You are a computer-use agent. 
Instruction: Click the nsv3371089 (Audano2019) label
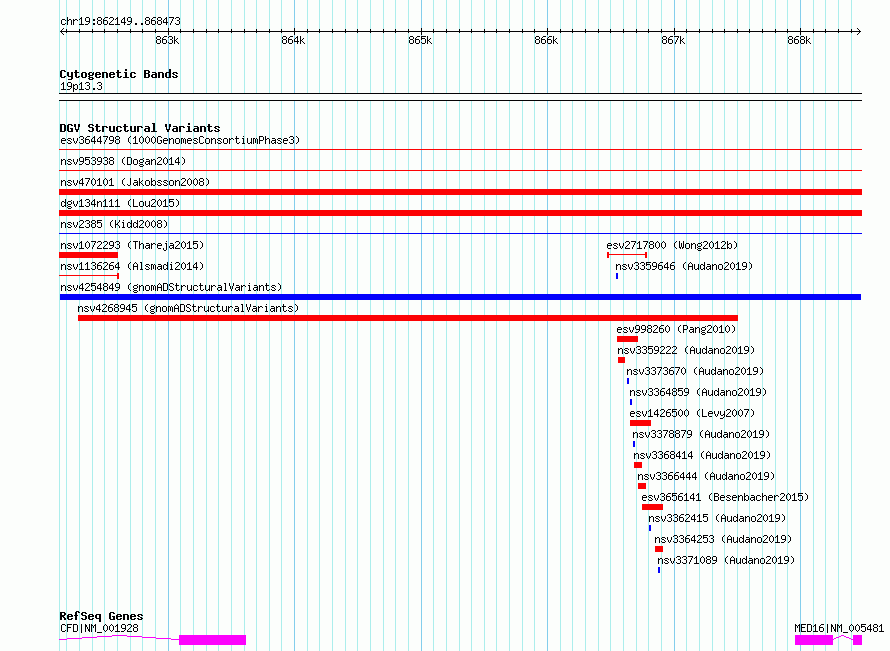726,560
